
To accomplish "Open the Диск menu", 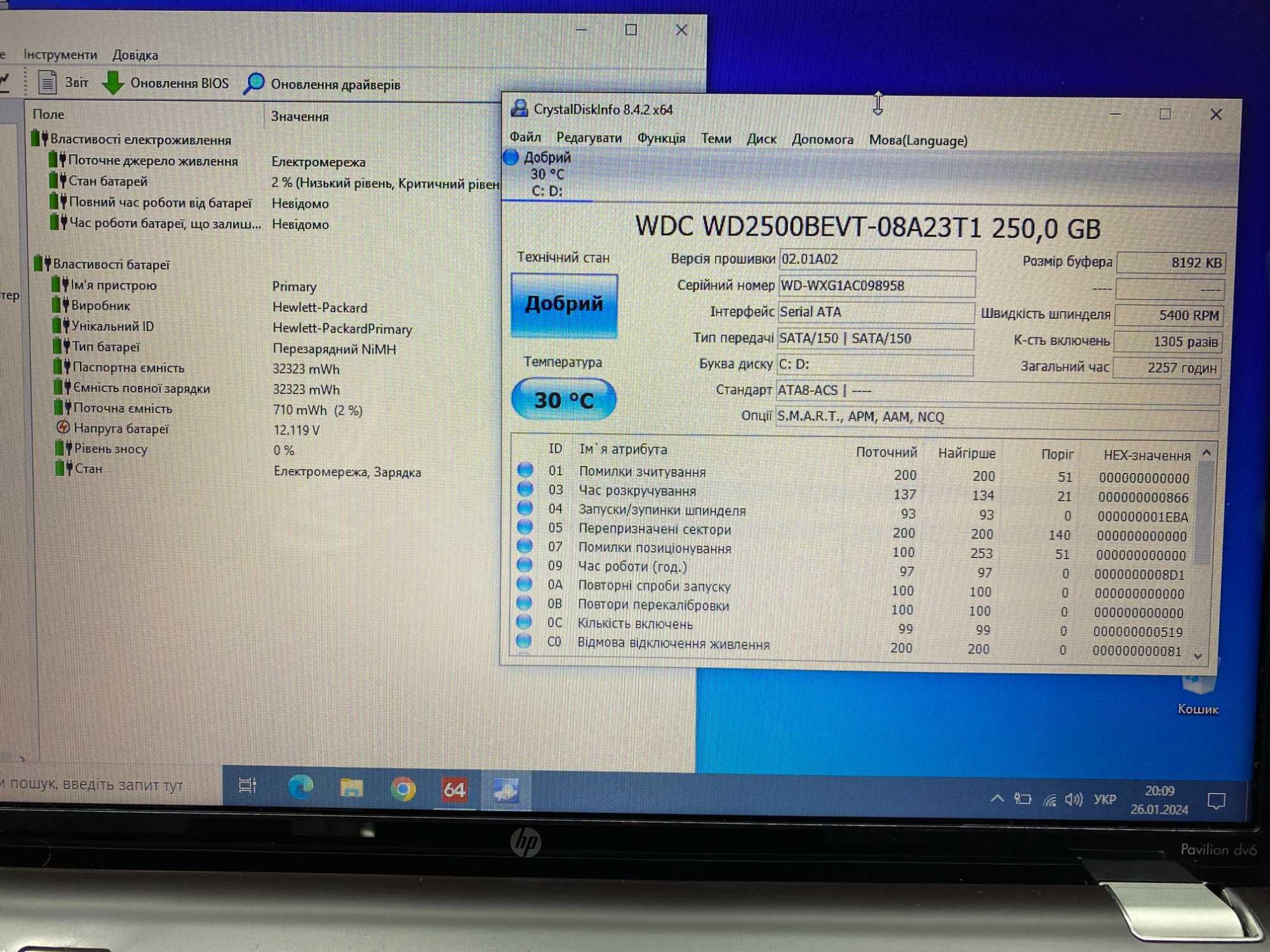I will point(761,138).
